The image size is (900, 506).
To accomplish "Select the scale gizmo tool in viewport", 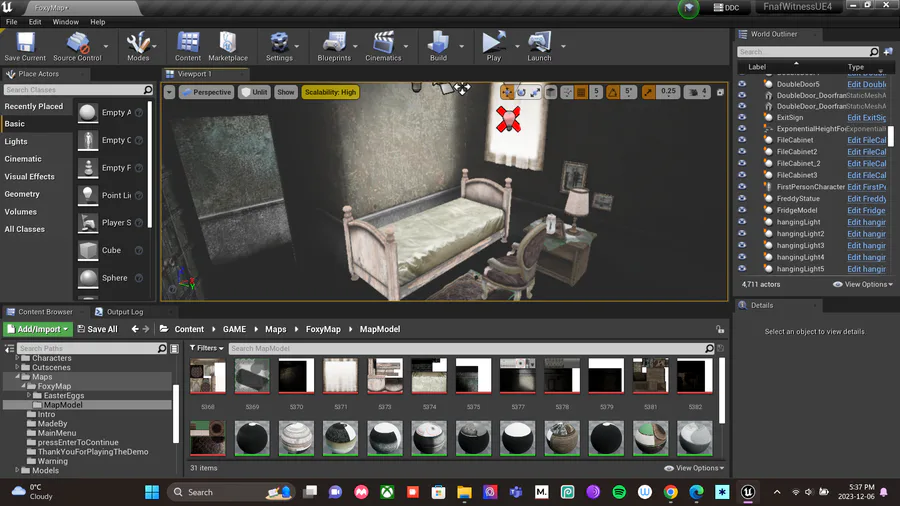I will point(535,92).
